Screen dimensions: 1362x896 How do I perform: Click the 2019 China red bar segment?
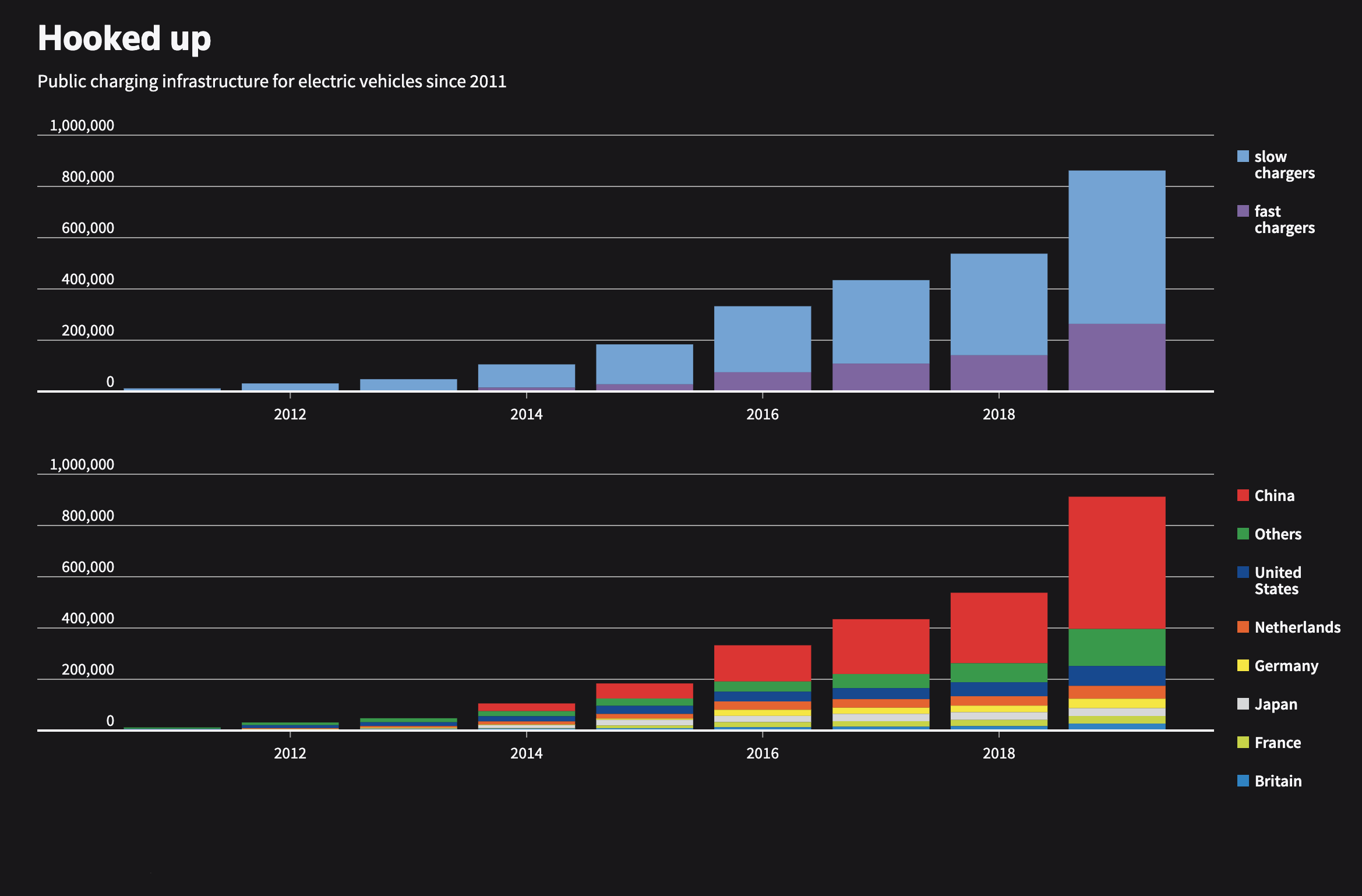pos(1117,562)
